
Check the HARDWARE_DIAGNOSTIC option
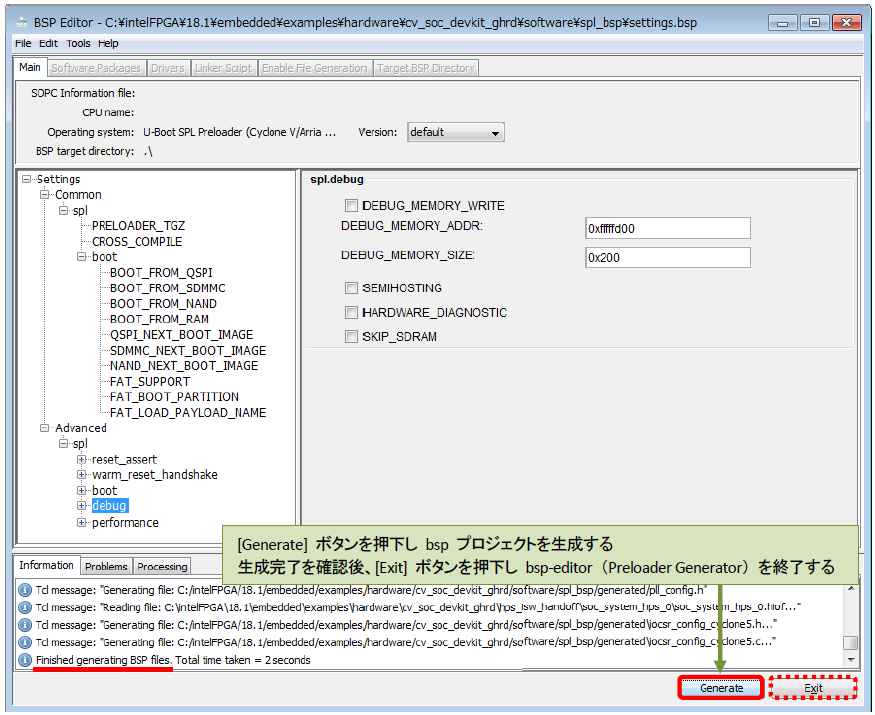351,313
